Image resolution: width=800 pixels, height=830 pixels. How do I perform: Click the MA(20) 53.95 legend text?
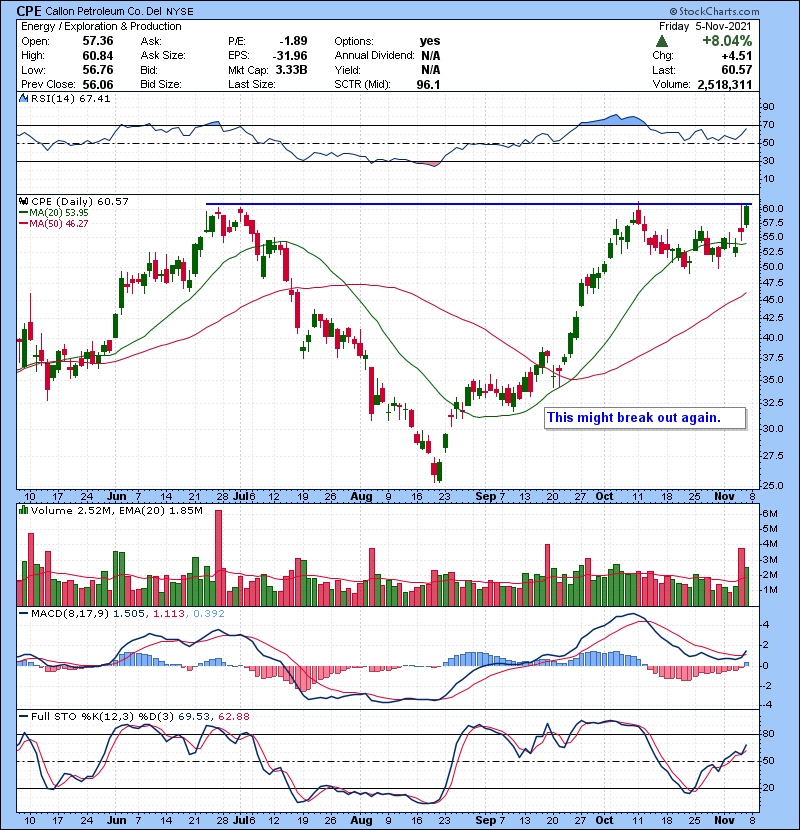pos(59,213)
